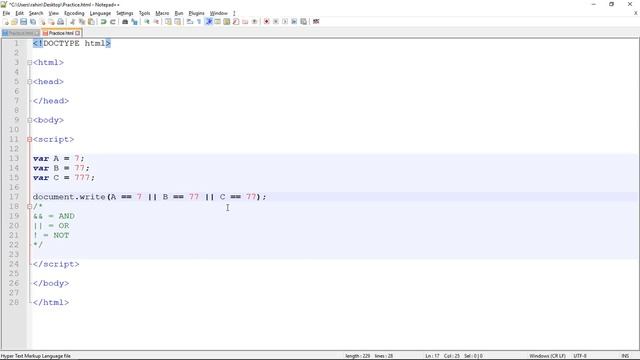
Task: Close the active Practice.html tab
Action: point(78,33)
